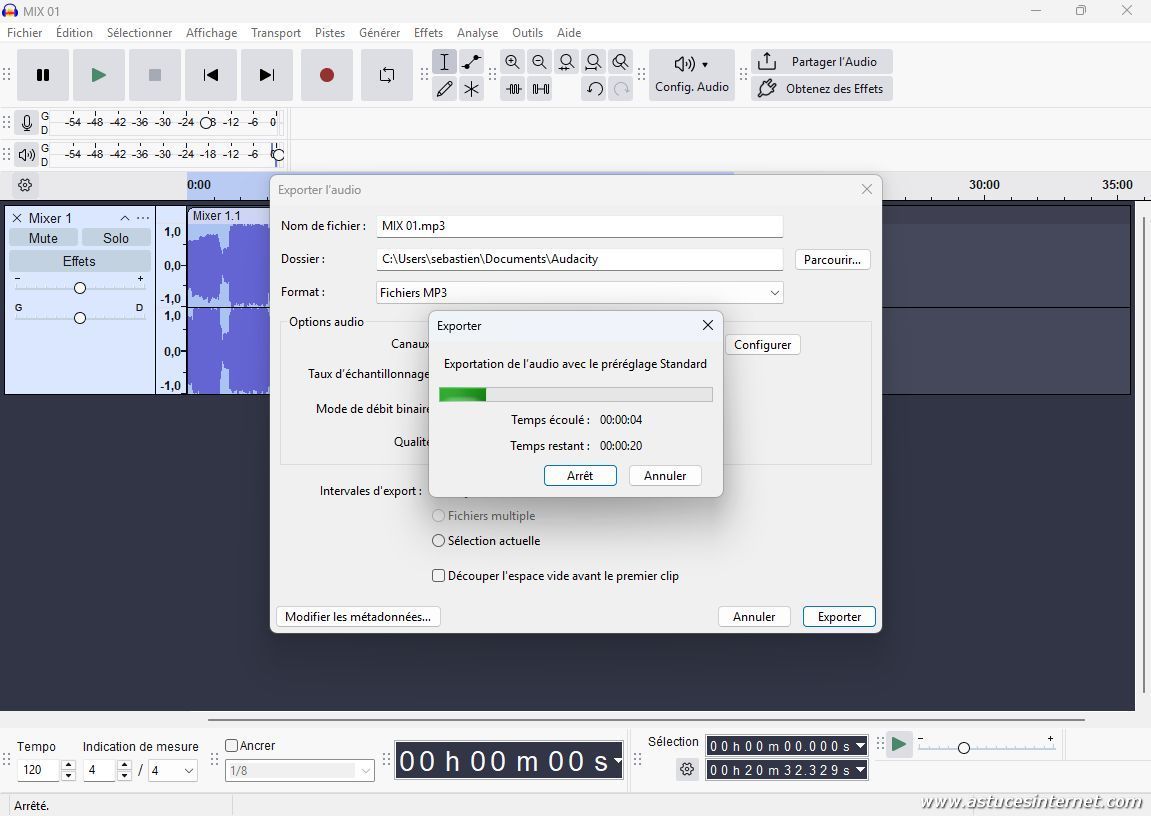Image resolution: width=1151 pixels, height=816 pixels.
Task: Check 'Découper l'espace vide avant le premier clip'
Action: coord(438,576)
